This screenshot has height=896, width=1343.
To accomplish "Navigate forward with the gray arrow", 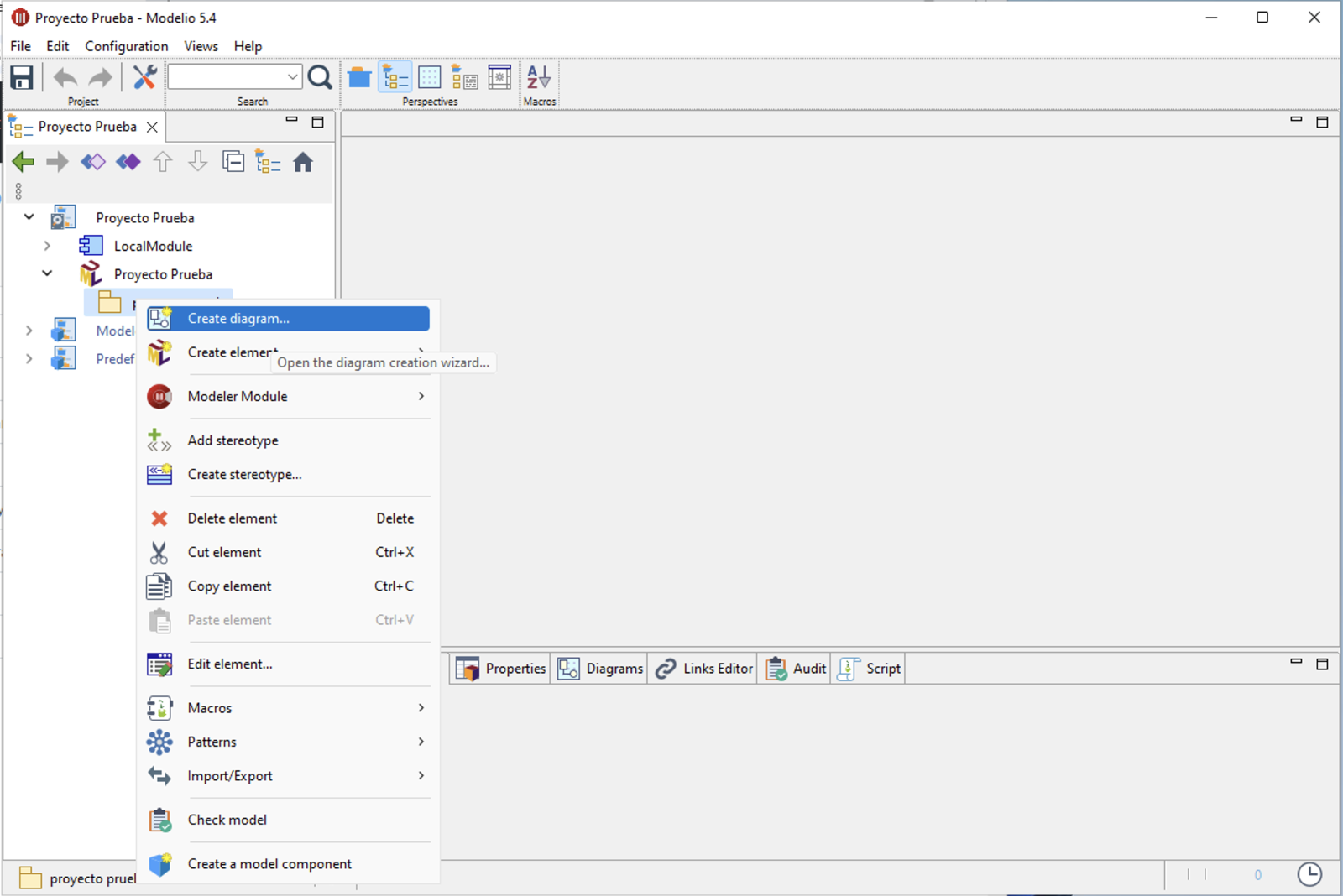I will click(x=57, y=162).
